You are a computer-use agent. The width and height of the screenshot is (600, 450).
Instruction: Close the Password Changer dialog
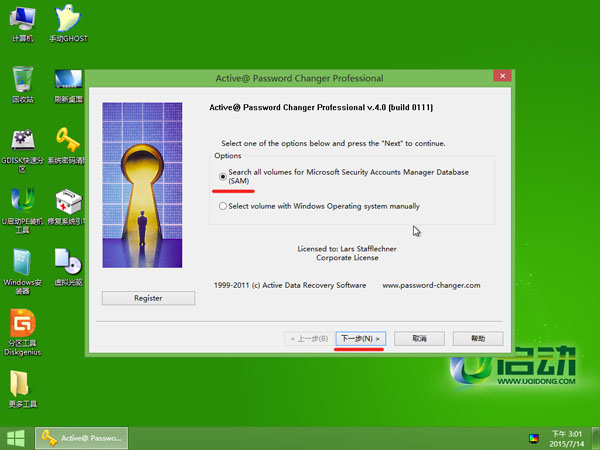pyautogui.click(x=502, y=76)
